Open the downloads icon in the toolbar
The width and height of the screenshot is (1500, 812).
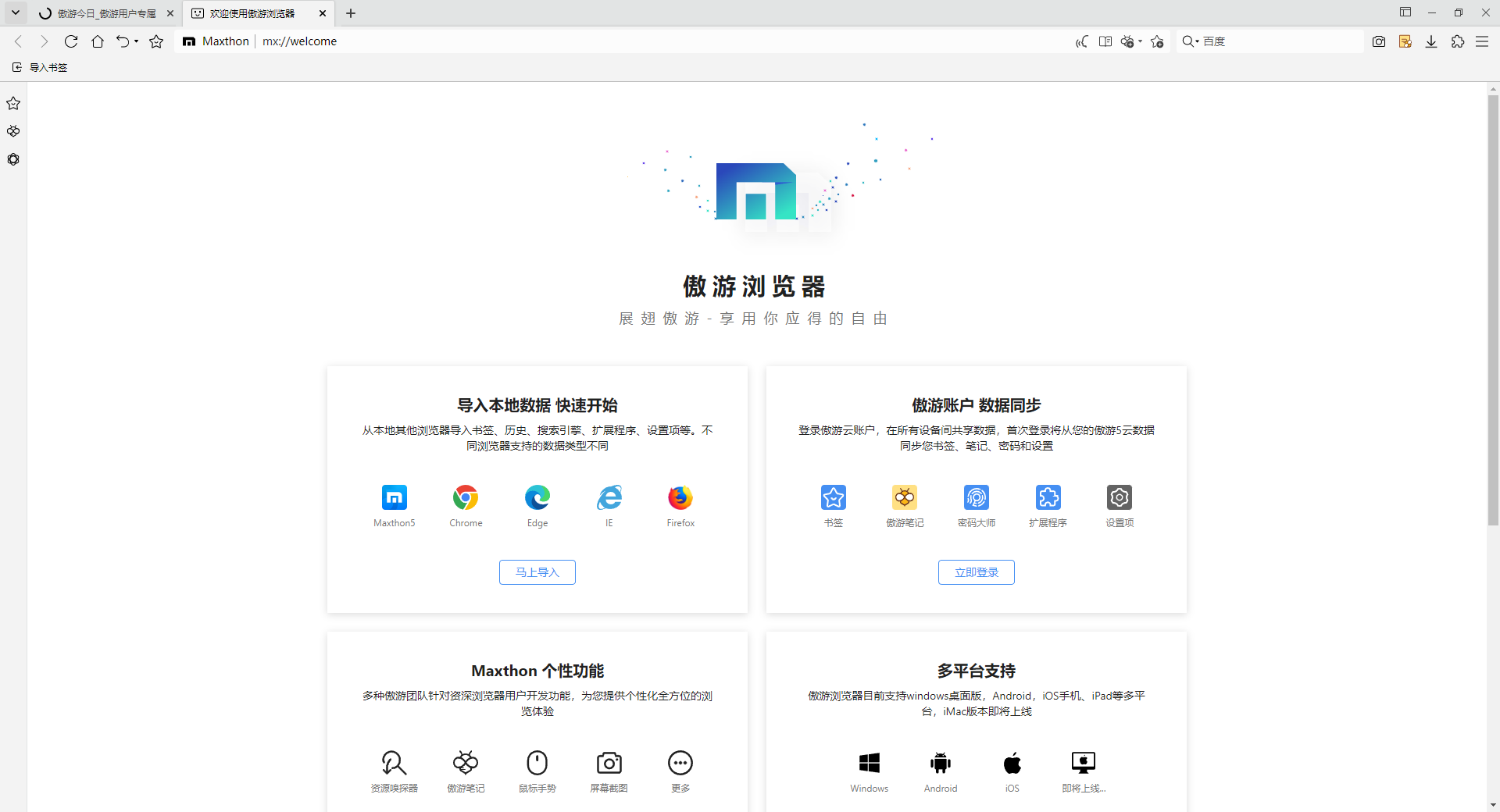[x=1431, y=41]
